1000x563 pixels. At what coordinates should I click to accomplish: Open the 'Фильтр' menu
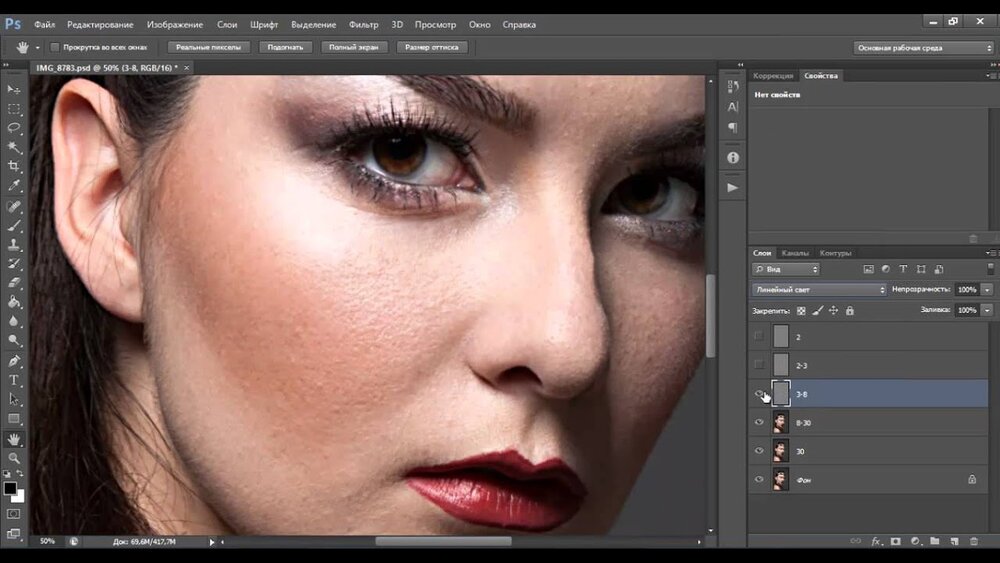pos(364,24)
